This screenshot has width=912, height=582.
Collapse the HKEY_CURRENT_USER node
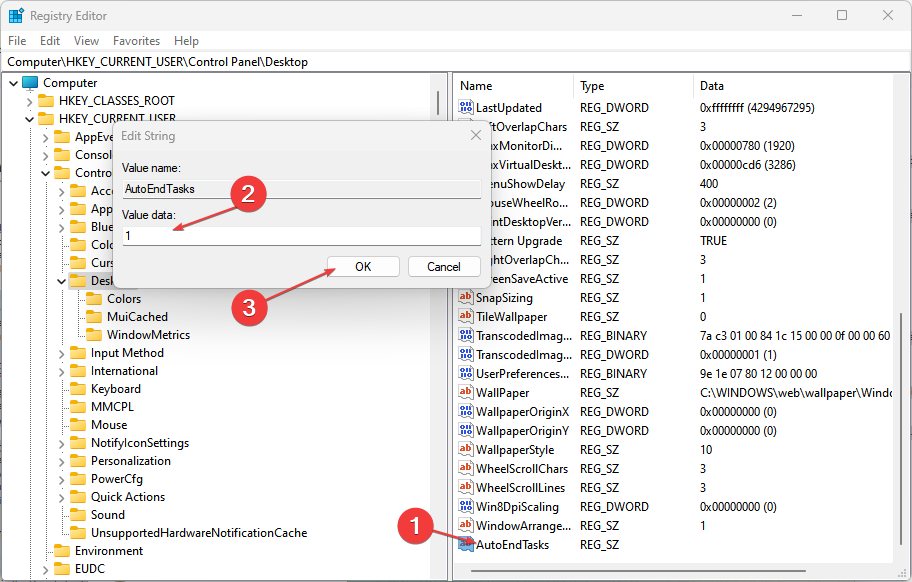pos(29,119)
